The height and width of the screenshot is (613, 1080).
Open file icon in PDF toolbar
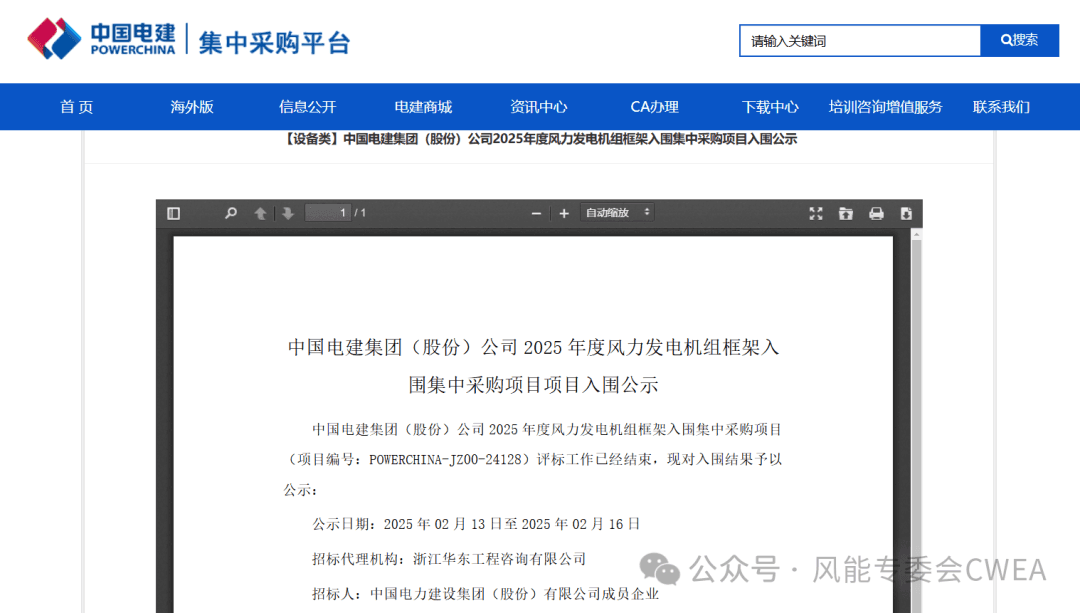[x=846, y=213]
